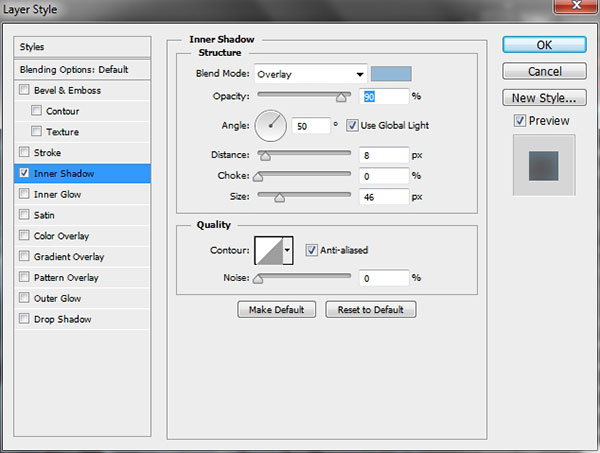The height and width of the screenshot is (453, 600).
Task: Enable the Color Overlay checkbox
Action: click(24, 235)
